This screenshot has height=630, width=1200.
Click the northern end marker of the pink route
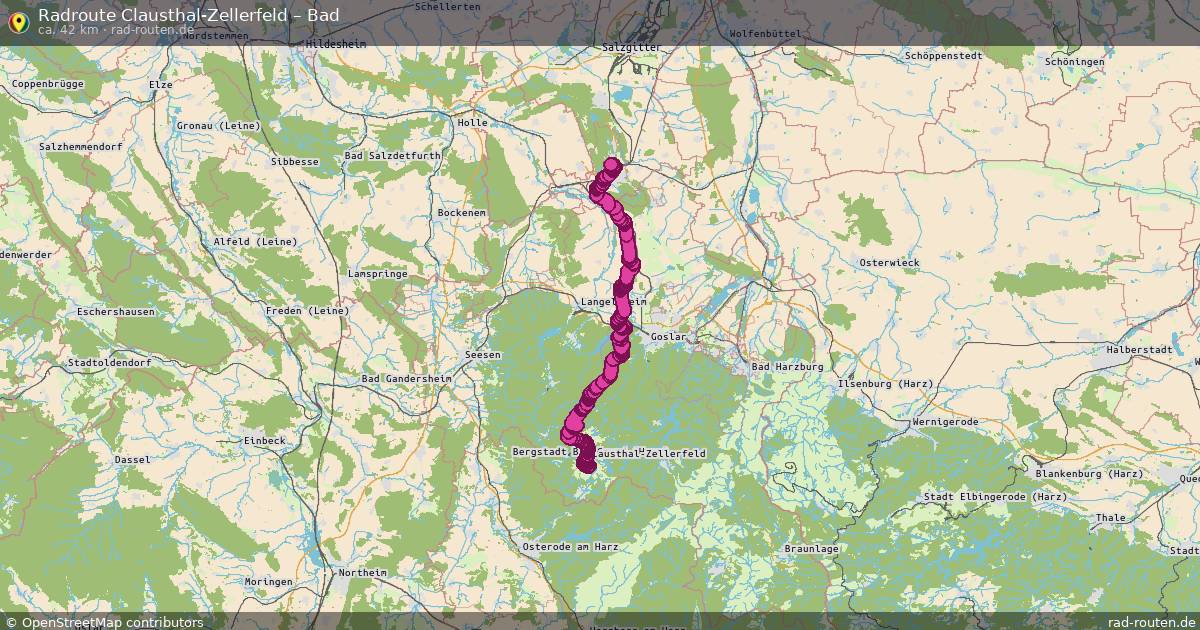[x=612, y=165]
